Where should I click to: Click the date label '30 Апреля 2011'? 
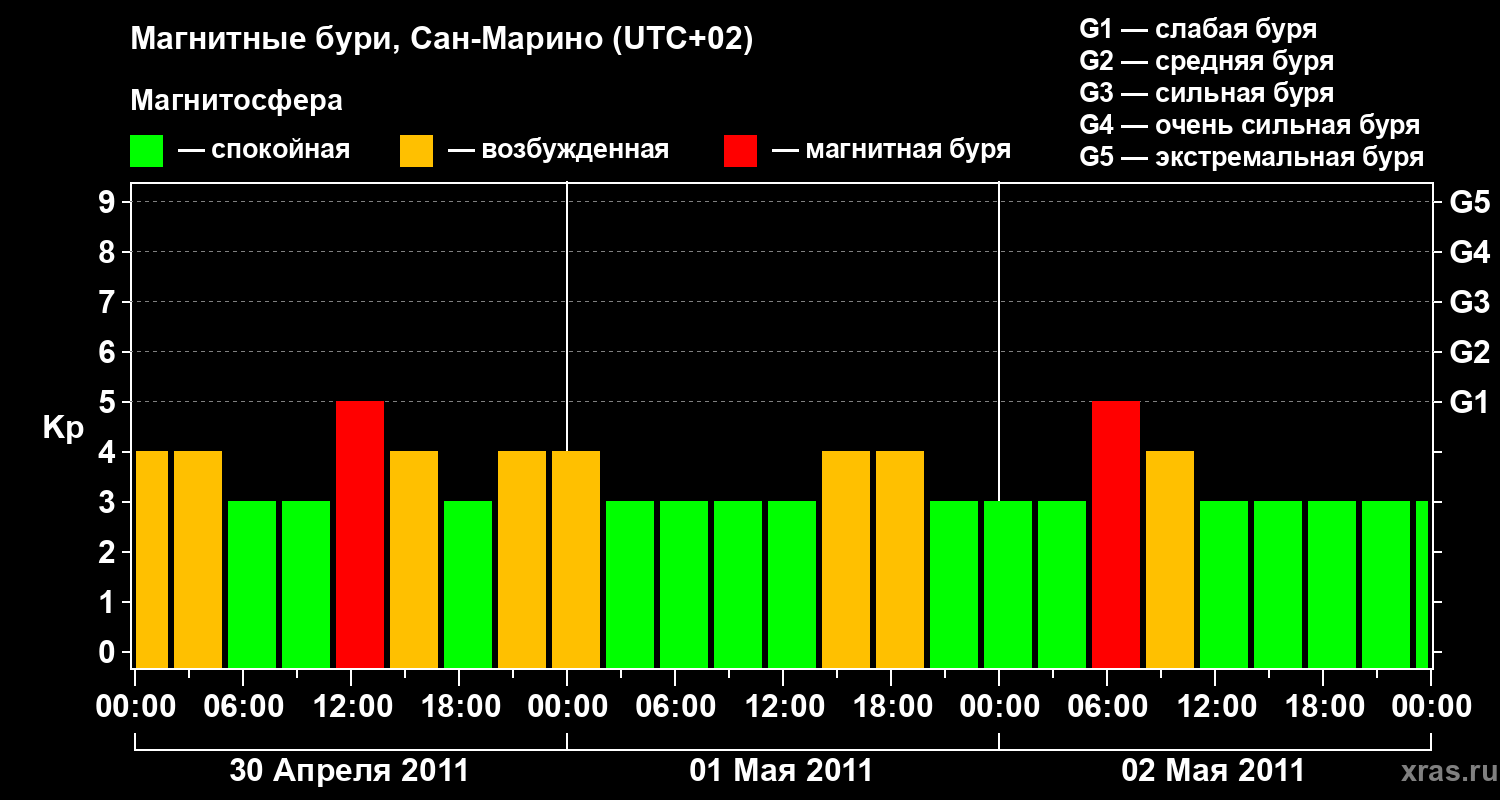[x=350, y=771]
